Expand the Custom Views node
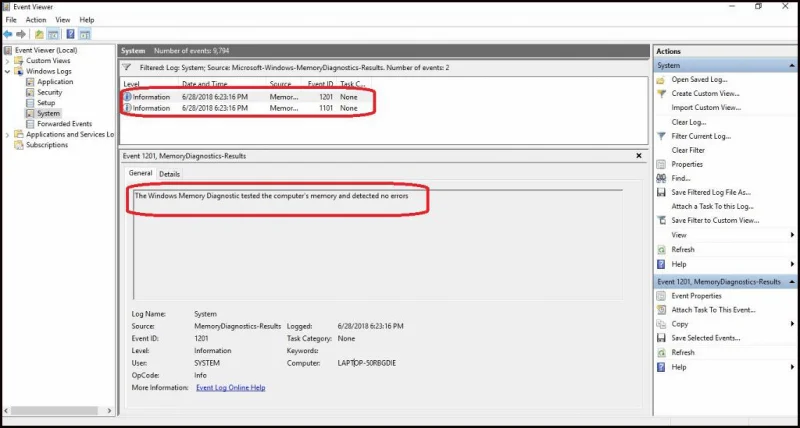 click(7, 61)
